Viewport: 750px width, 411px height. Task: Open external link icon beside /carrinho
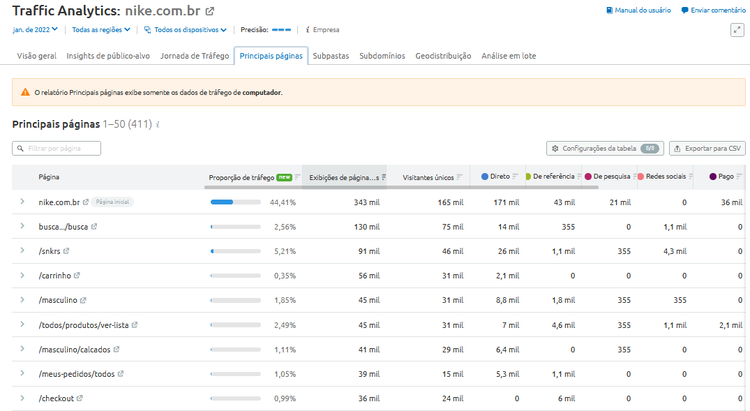pos(77,276)
